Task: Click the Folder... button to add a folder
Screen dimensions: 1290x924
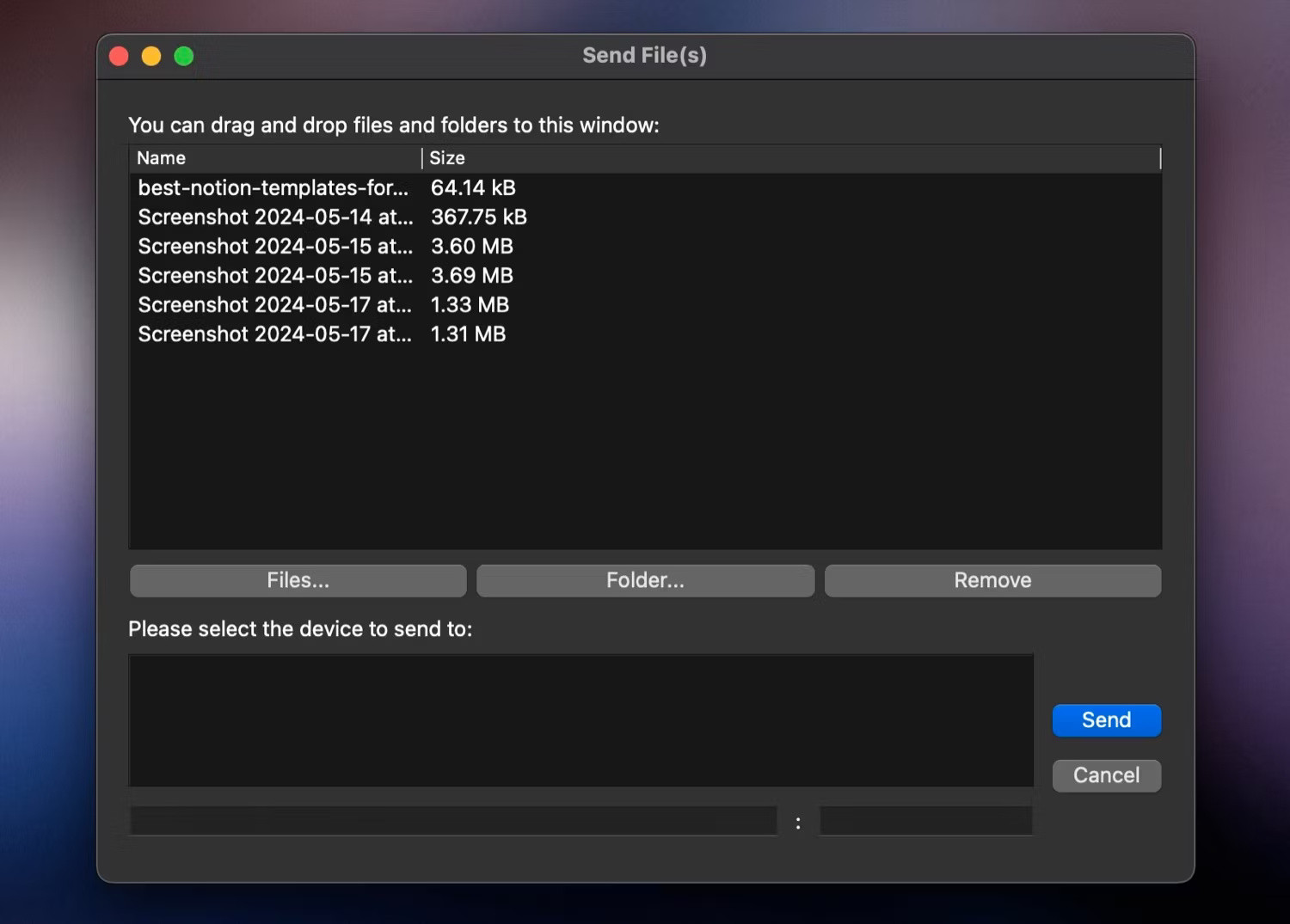Action: coord(644,580)
